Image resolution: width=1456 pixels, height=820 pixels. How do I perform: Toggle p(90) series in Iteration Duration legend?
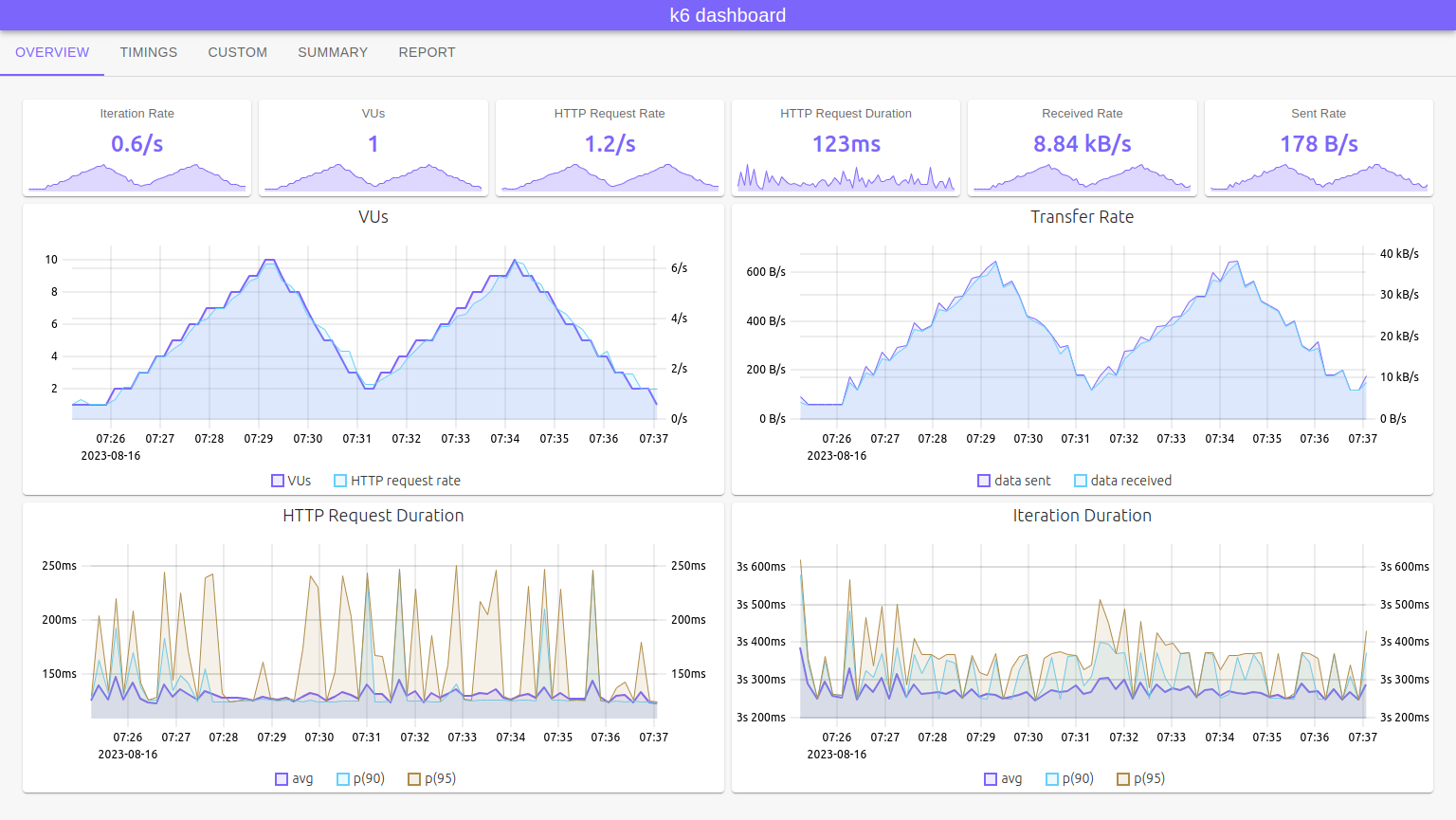pos(1070,778)
